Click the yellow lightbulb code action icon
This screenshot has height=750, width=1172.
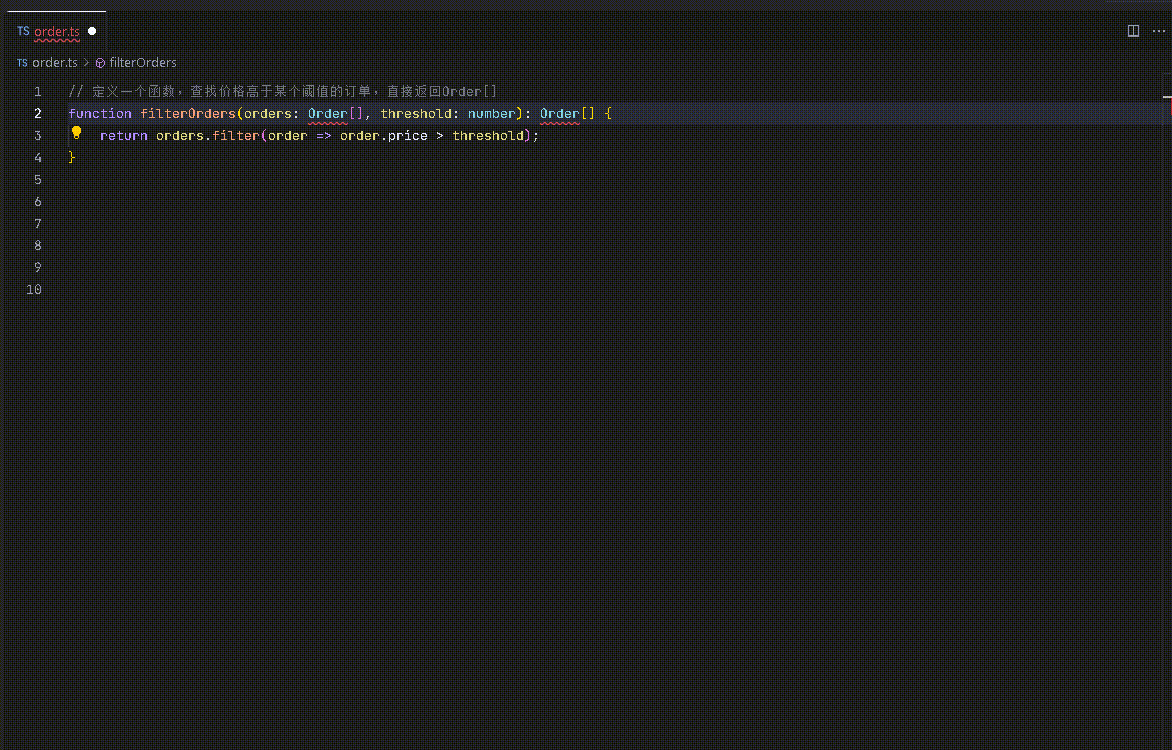(76, 132)
